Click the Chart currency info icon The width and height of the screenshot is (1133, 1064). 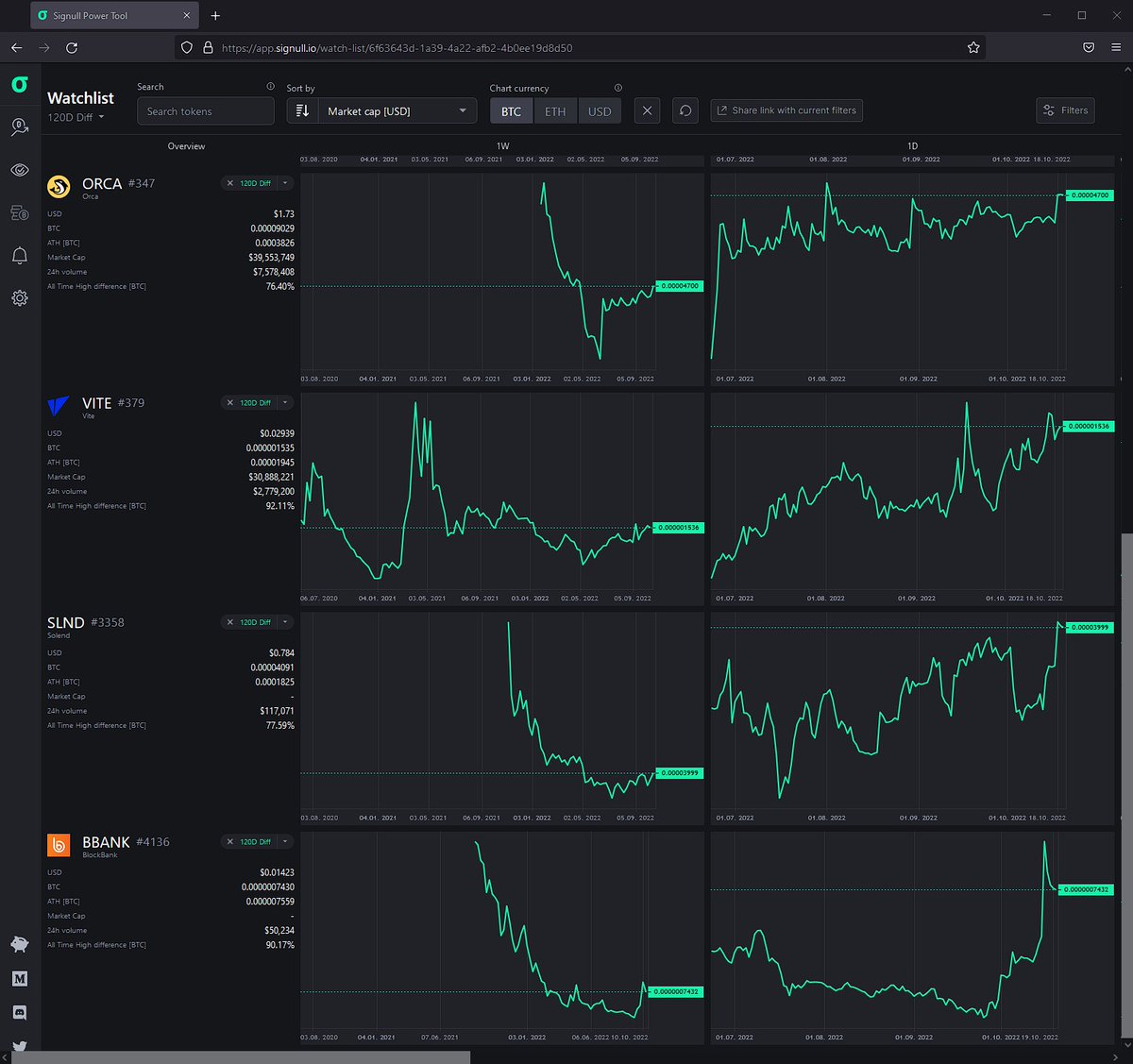click(x=618, y=88)
